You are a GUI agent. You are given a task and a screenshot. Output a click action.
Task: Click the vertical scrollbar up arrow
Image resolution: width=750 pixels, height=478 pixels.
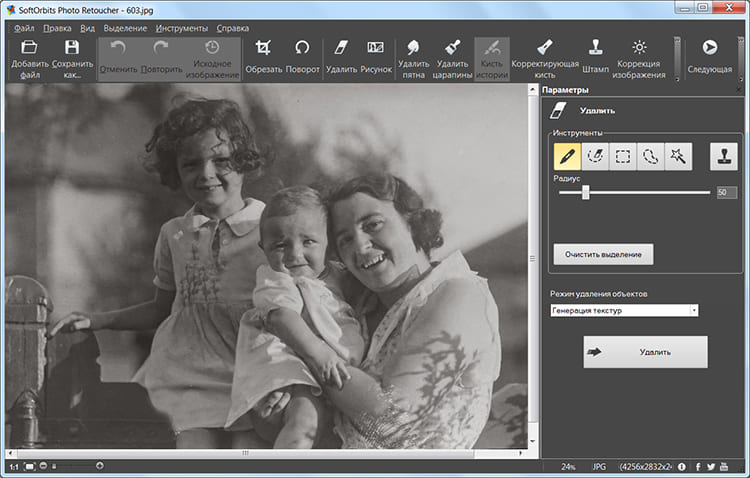[x=533, y=89]
